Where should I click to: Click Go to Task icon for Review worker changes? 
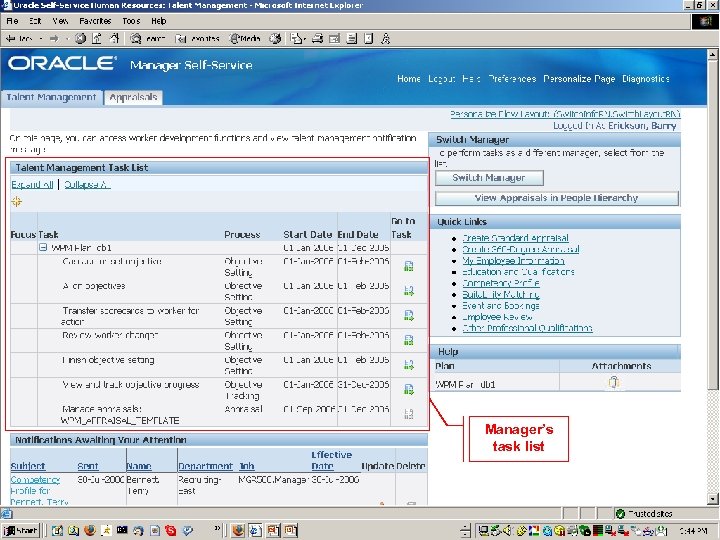point(409,340)
